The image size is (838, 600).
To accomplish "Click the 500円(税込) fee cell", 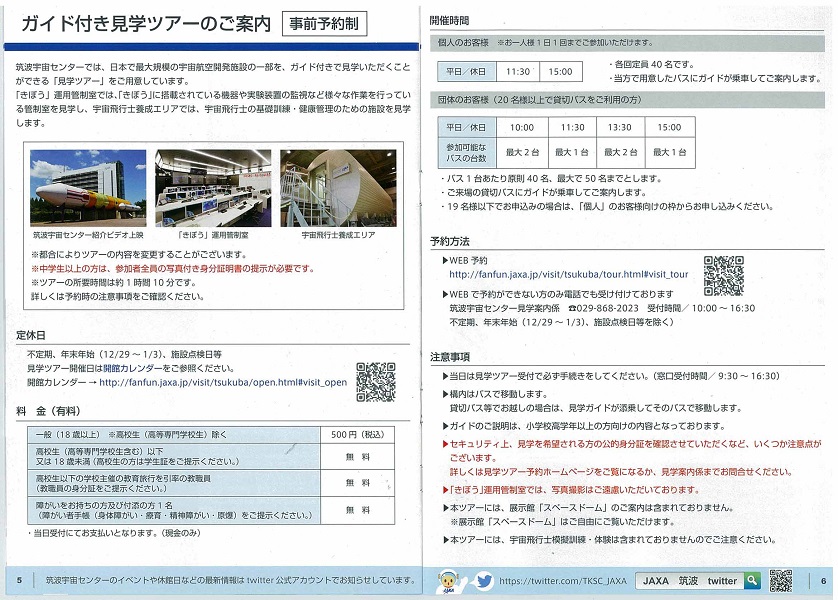I will point(358,435).
